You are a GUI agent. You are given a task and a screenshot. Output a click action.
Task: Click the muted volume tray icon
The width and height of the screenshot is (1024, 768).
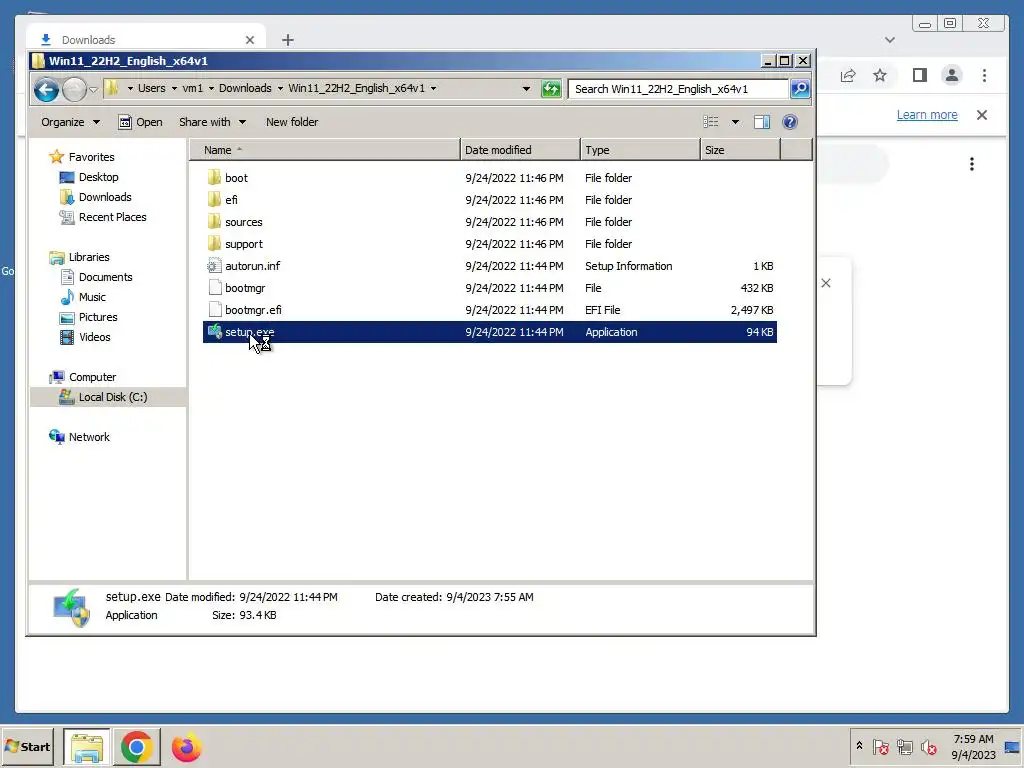pos(927,746)
